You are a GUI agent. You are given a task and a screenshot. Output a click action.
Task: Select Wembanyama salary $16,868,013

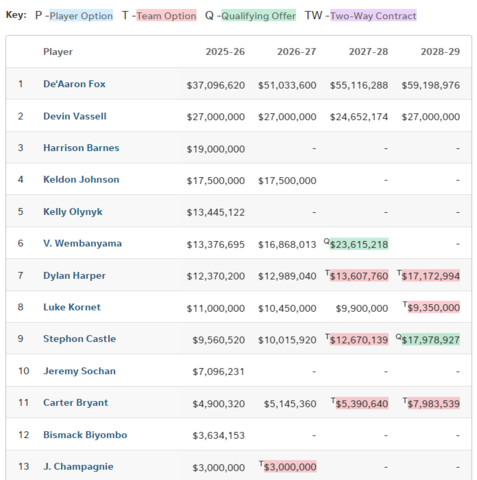click(x=287, y=245)
